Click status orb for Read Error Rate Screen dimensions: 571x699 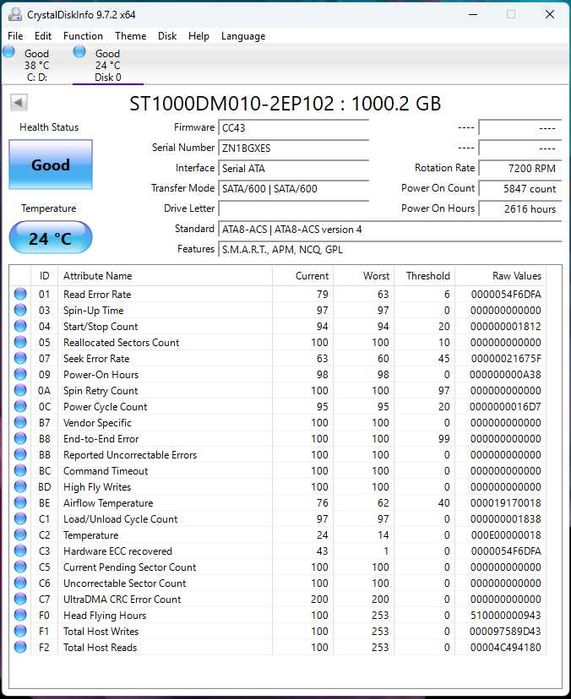pyautogui.click(x=20, y=294)
